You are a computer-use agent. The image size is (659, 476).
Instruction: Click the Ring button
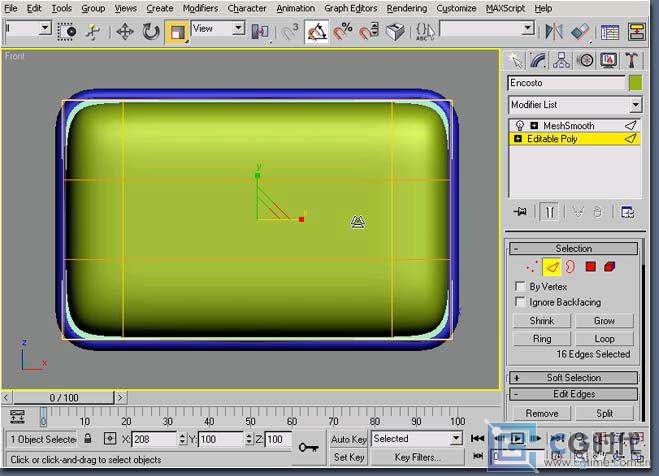pos(542,339)
